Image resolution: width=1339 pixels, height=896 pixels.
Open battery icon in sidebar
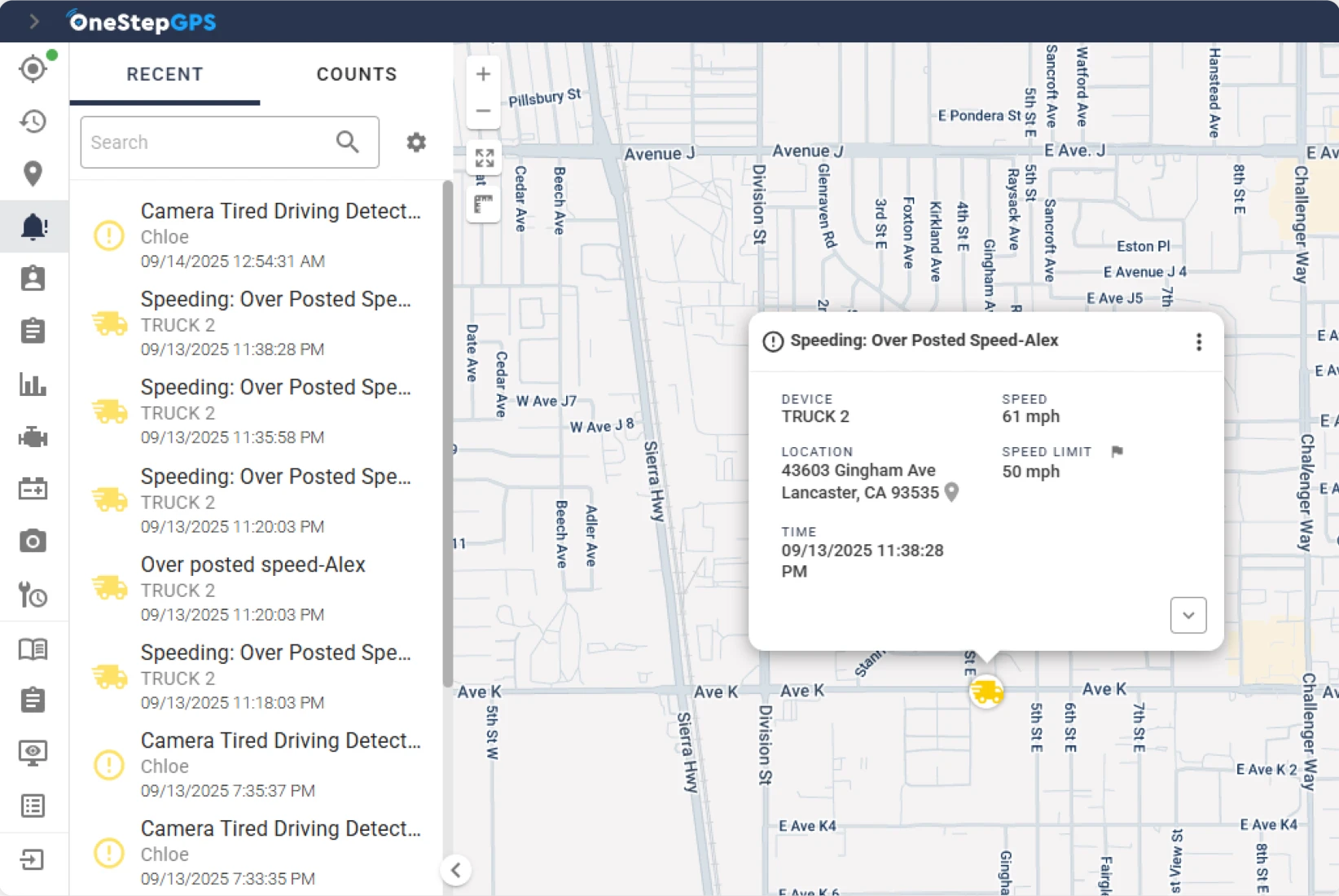(33, 490)
